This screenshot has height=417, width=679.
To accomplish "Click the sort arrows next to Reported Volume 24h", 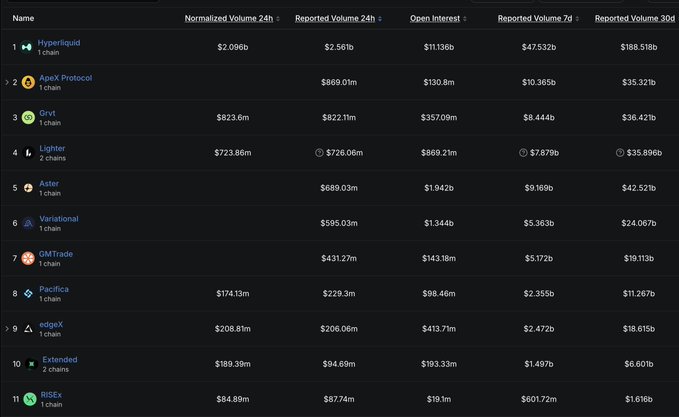I will (380, 19).
